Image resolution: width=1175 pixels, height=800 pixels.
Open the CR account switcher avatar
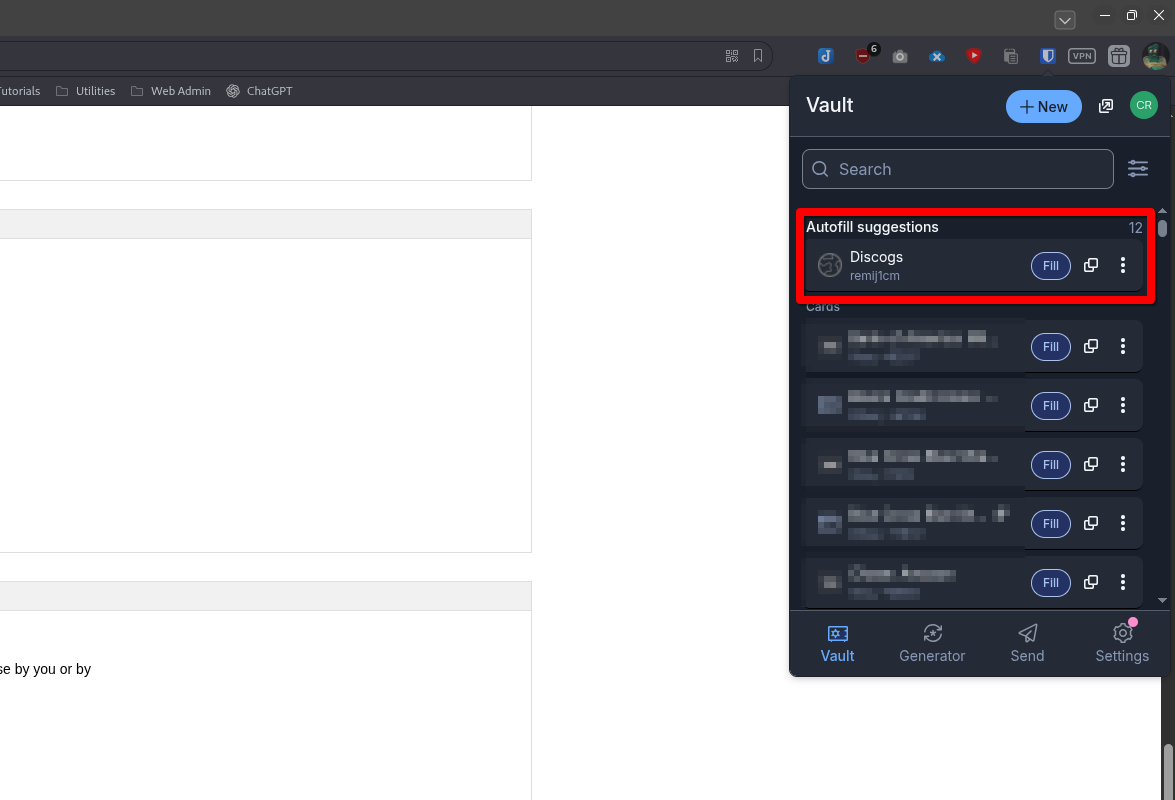(x=1143, y=104)
